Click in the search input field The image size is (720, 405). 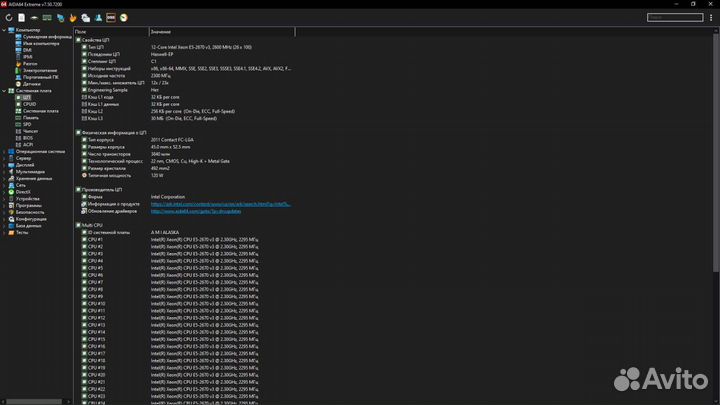674,17
